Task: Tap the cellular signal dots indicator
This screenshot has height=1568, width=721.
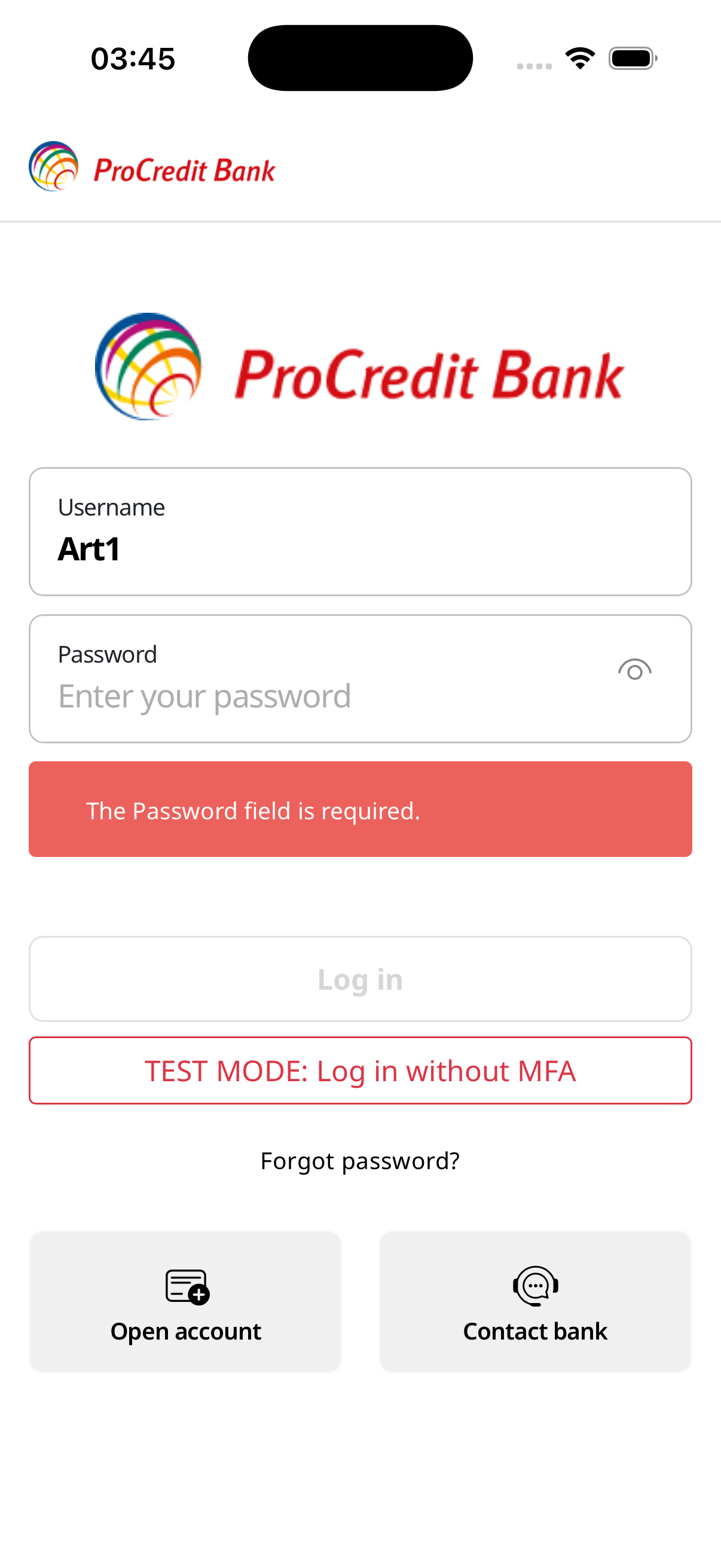Action: [534, 66]
